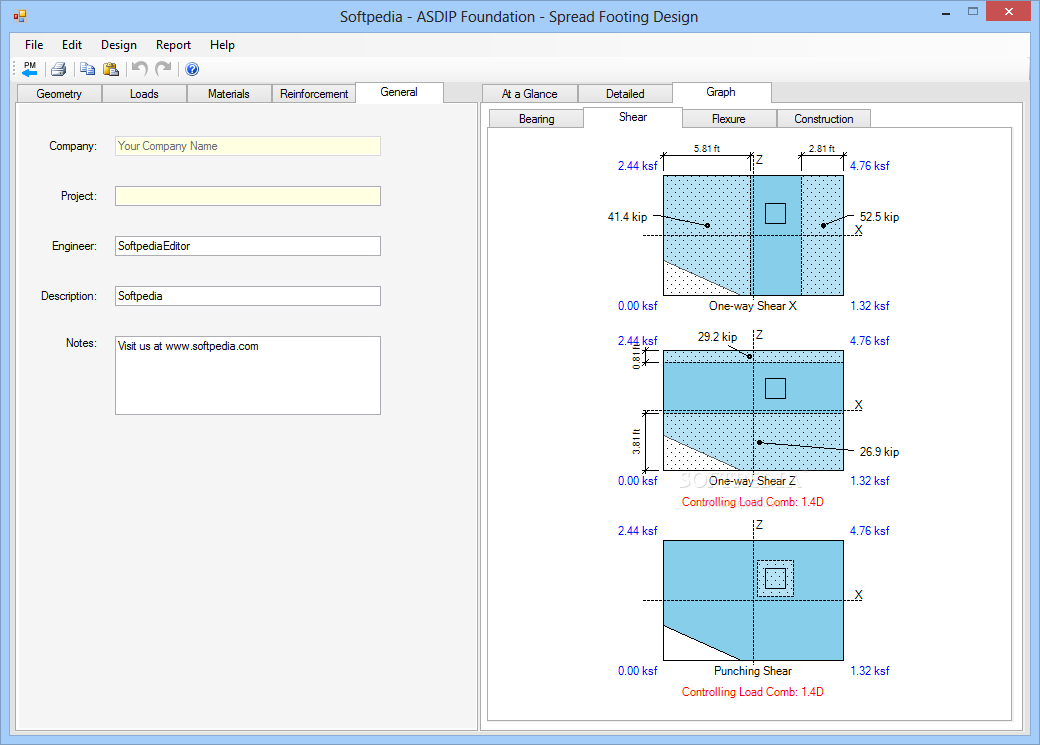The image size is (1040, 745).
Task: Open Help via the blue question mark icon
Action: (x=192, y=69)
